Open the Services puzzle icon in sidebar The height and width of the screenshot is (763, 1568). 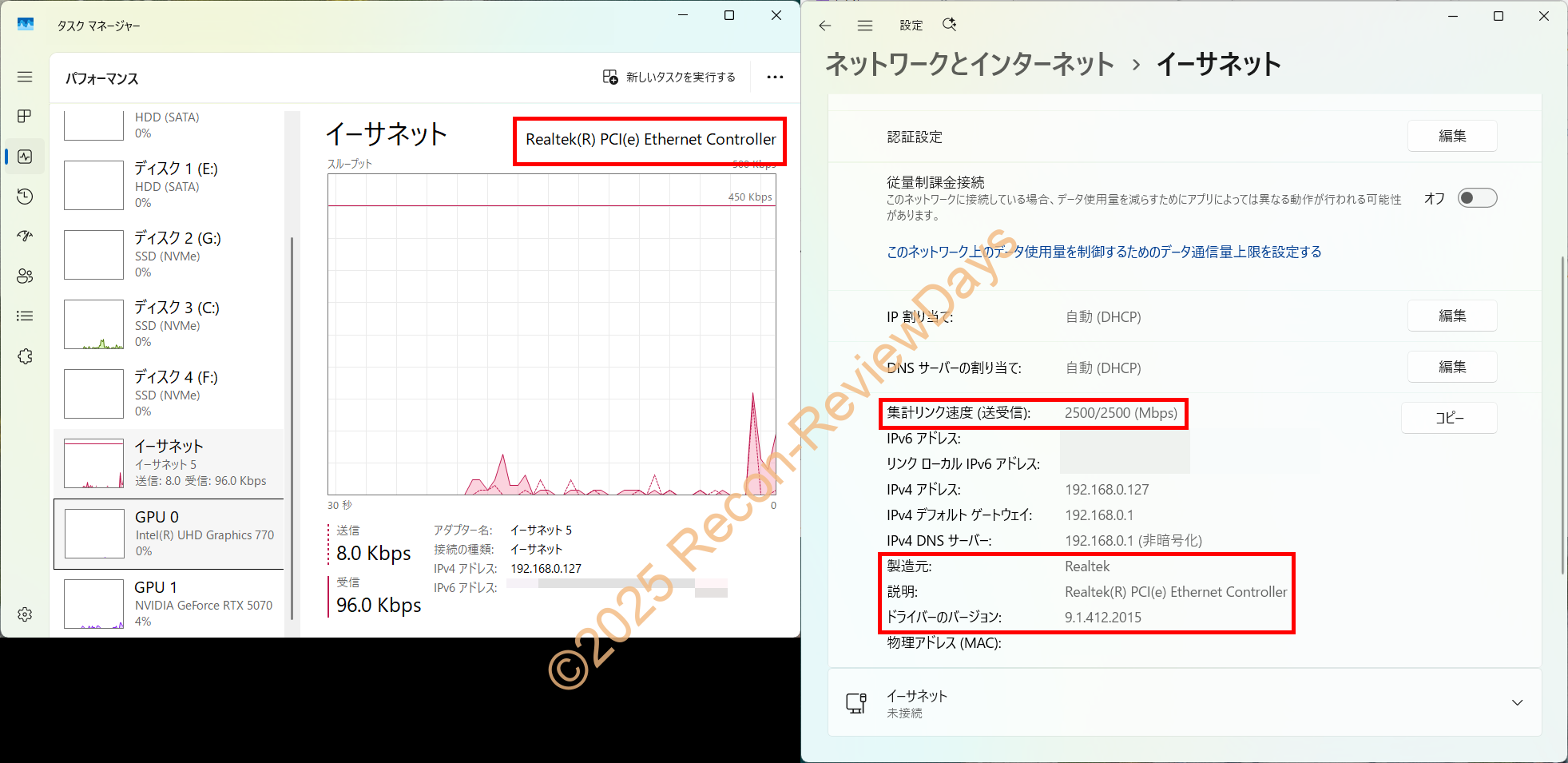[x=25, y=356]
